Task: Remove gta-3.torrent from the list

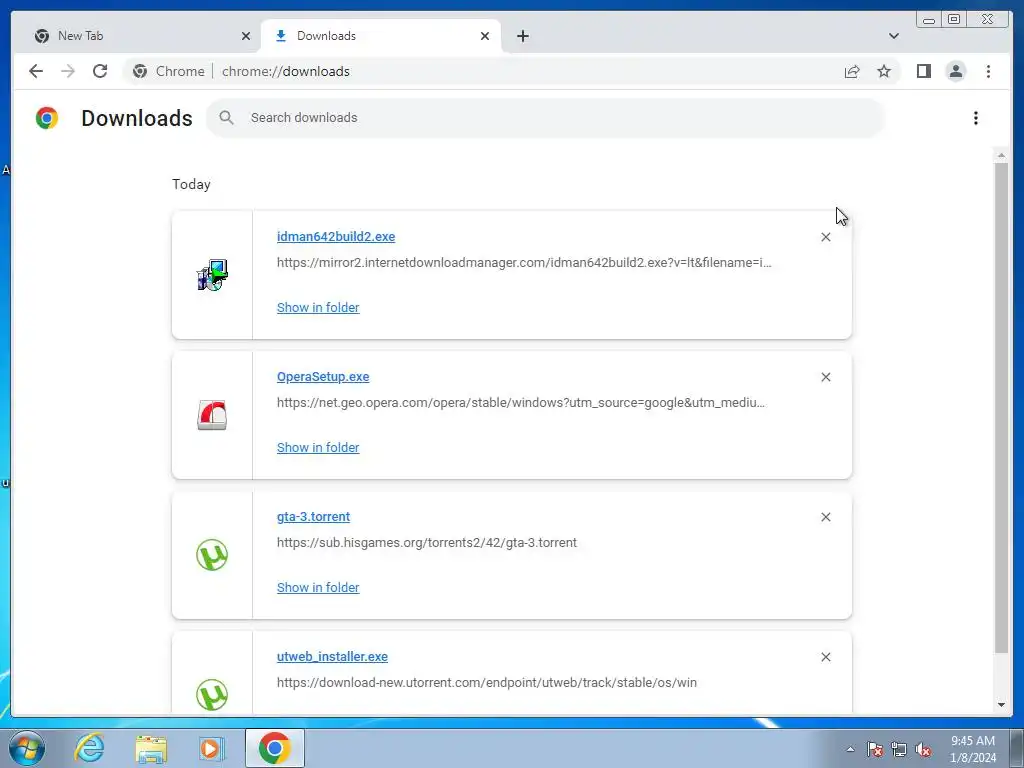Action: 825,517
